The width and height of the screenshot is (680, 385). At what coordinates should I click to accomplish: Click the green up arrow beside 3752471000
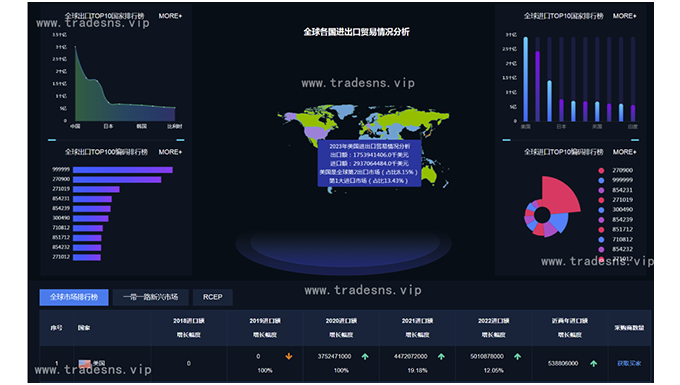coord(365,356)
